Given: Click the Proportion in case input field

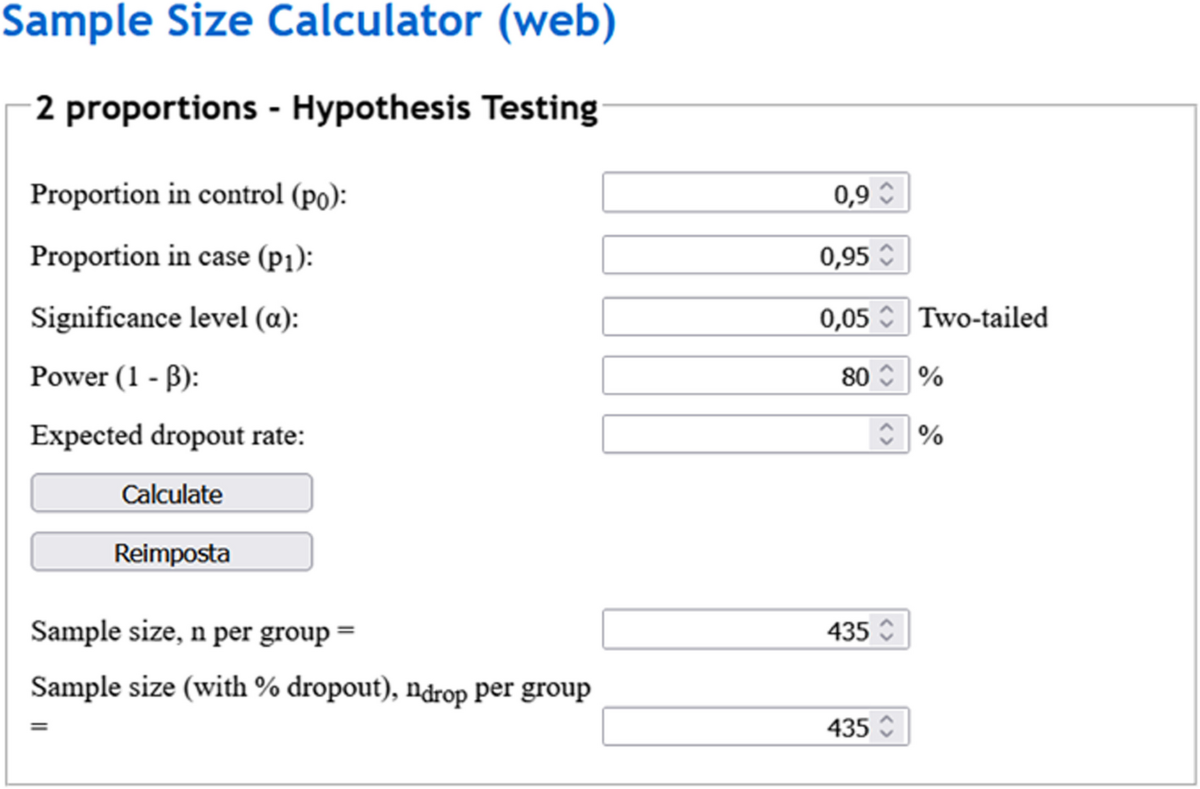Looking at the screenshot, I should (735, 257).
